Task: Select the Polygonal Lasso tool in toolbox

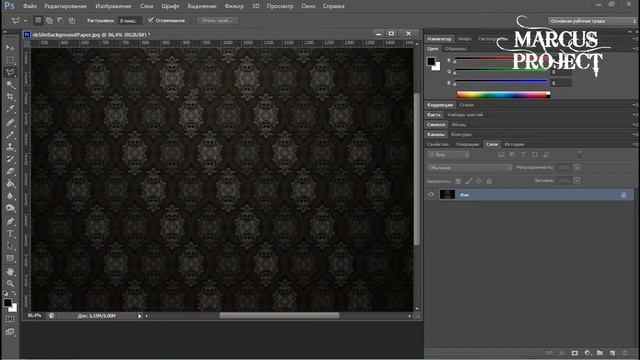Action: pyautogui.click(x=10, y=73)
